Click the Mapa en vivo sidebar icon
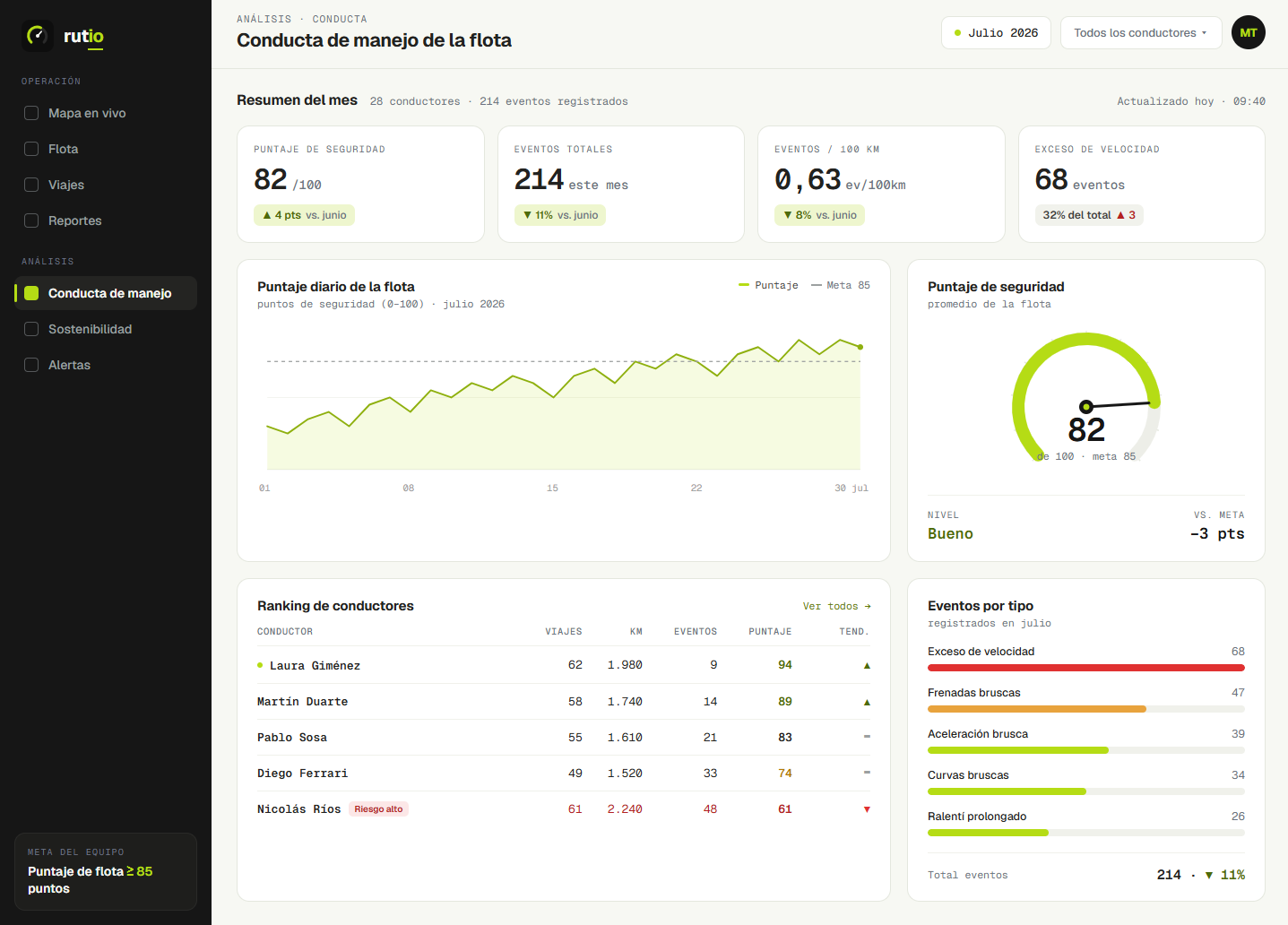Screen dimensions: 1288x925 (x=31, y=113)
